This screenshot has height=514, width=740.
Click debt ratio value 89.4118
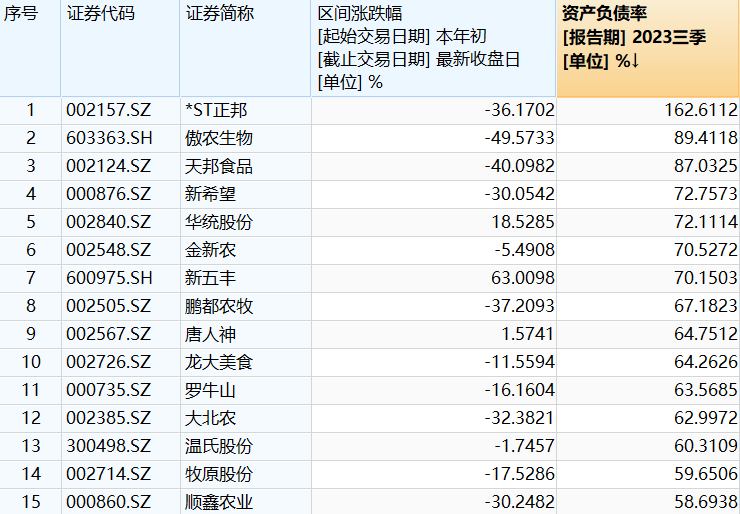[x=706, y=138]
